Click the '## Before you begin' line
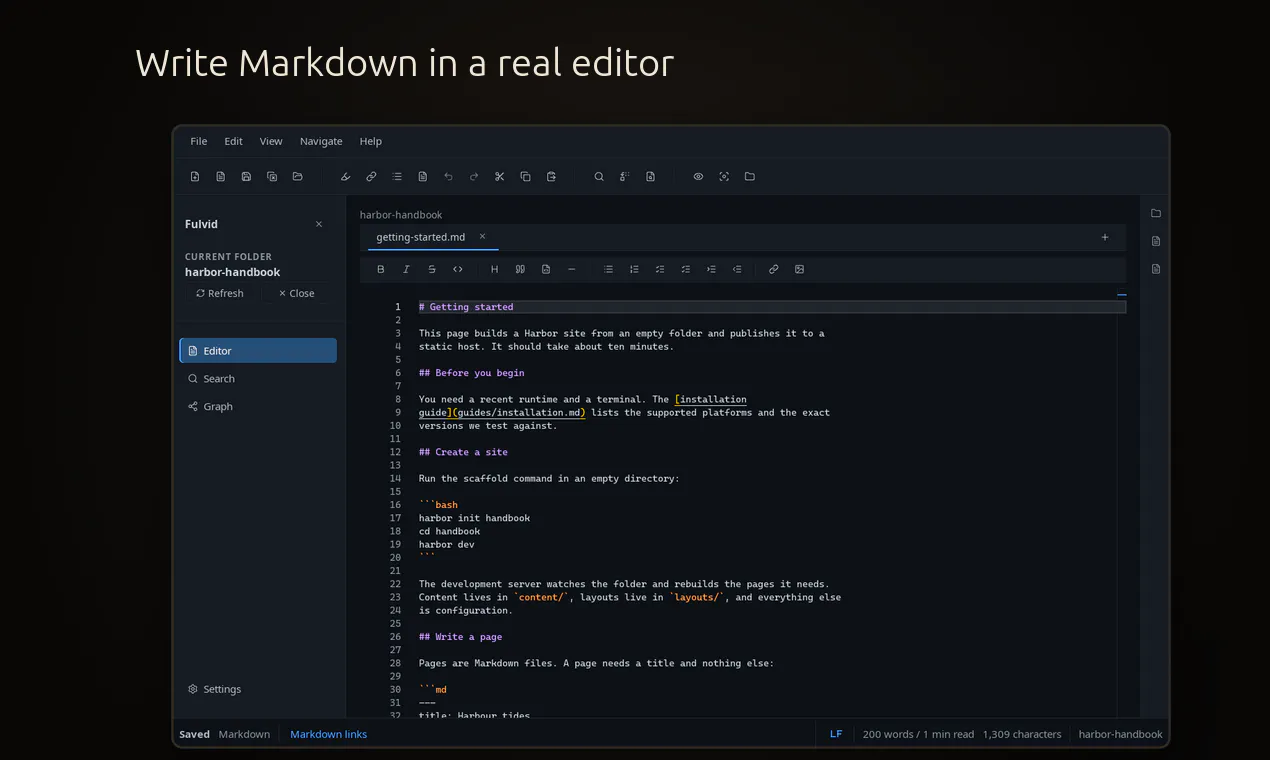Viewport: 1270px width, 760px height. pos(472,373)
